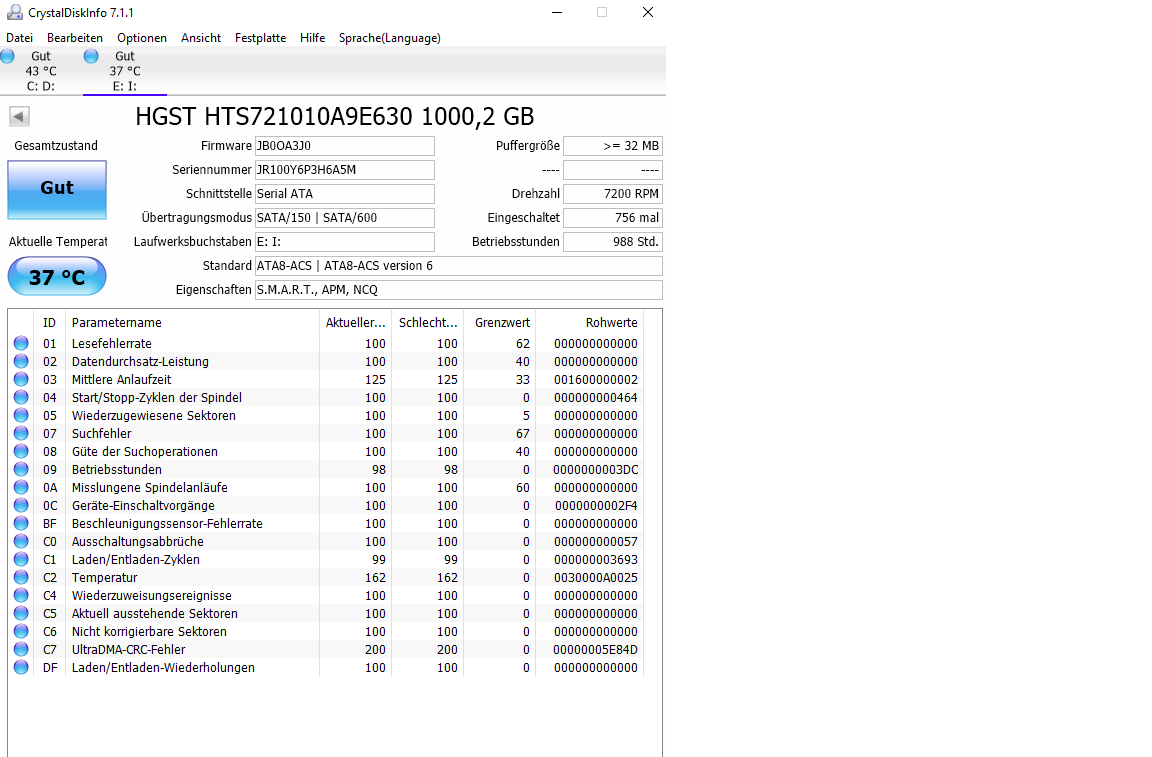Click status orb for UltraDMA-CRC-Fehler row
Screen dimensions: 1152x757
pyautogui.click(x=21, y=650)
